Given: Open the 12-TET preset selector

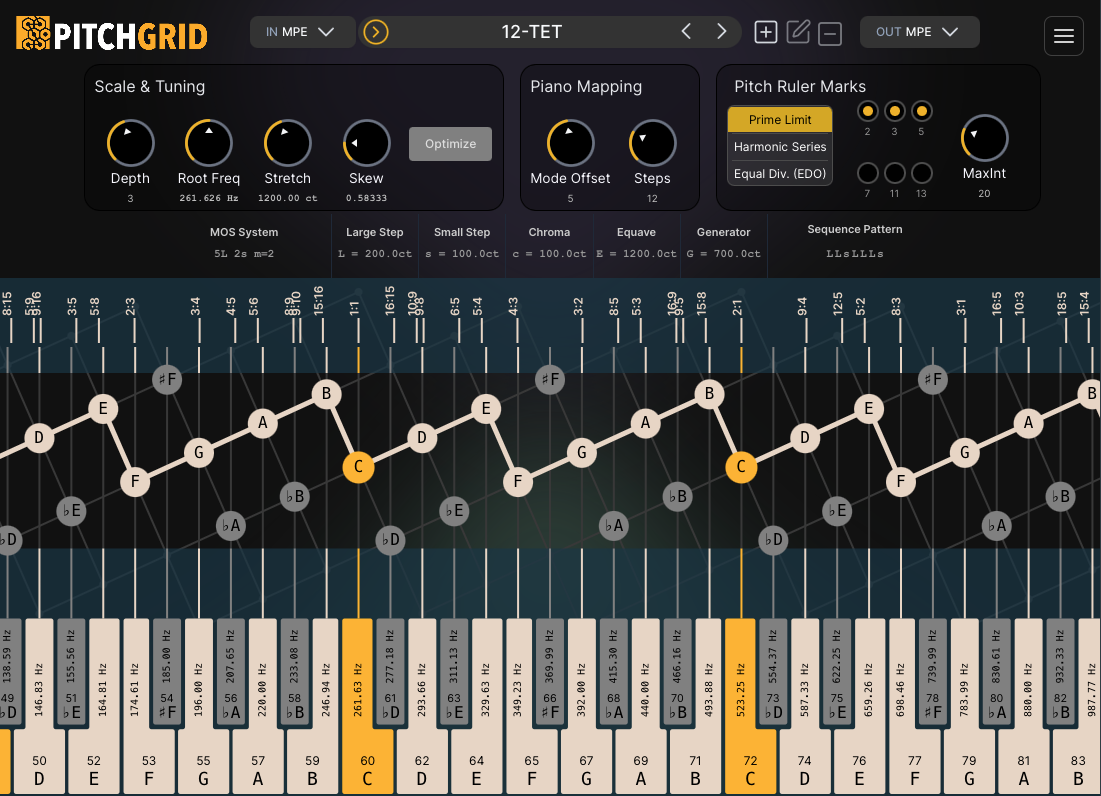Looking at the screenshot, I should [x=530, y=31].
